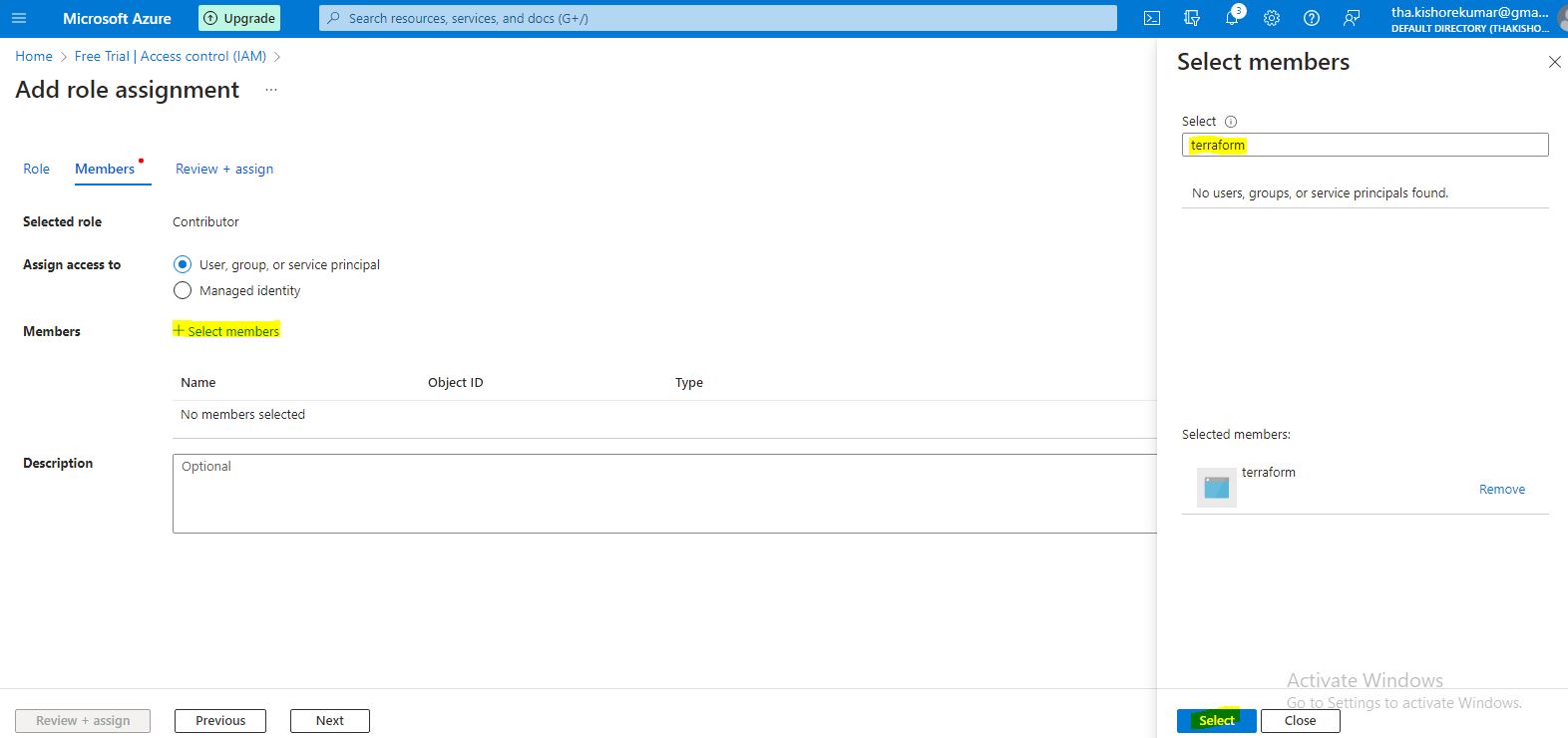The height and width of the screenshot is (738, 1568).
Task: Remove terraform from selected members
Action: click(1501, 490)
